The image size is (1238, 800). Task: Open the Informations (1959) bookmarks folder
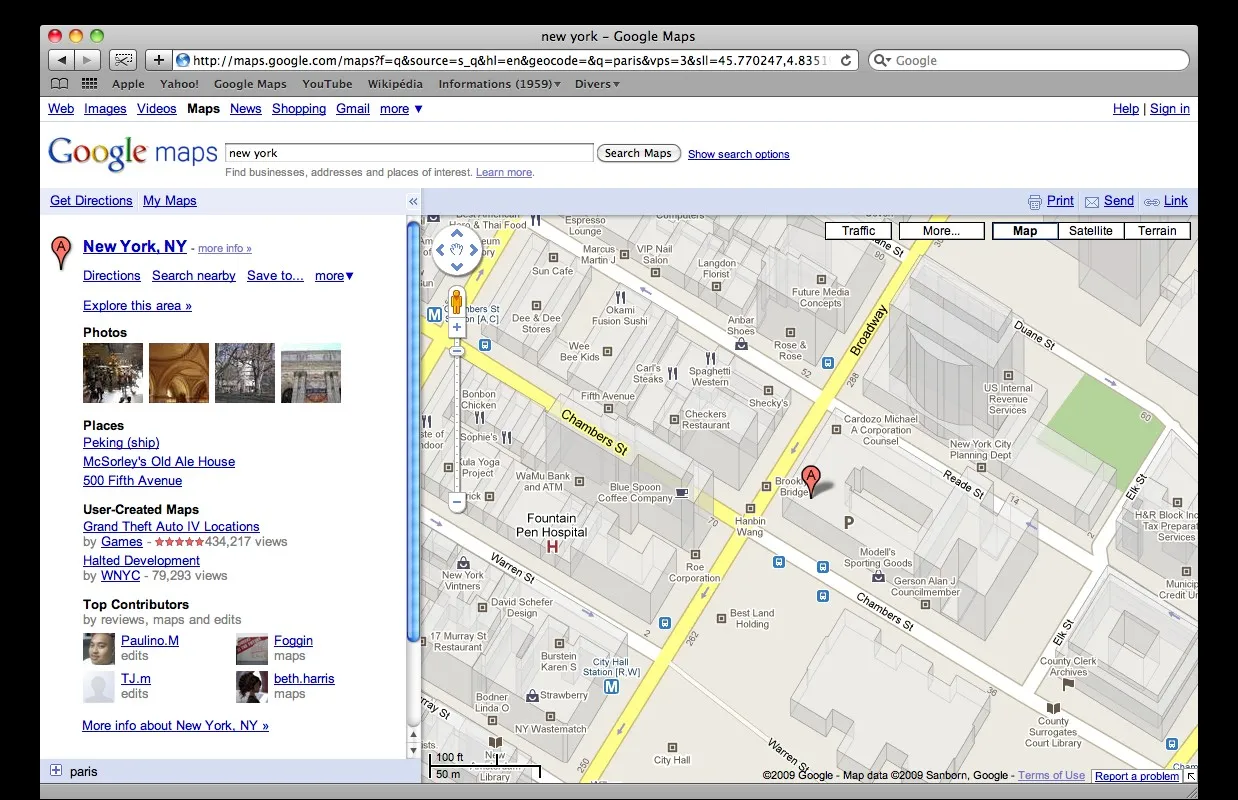(x=499, y=84)
